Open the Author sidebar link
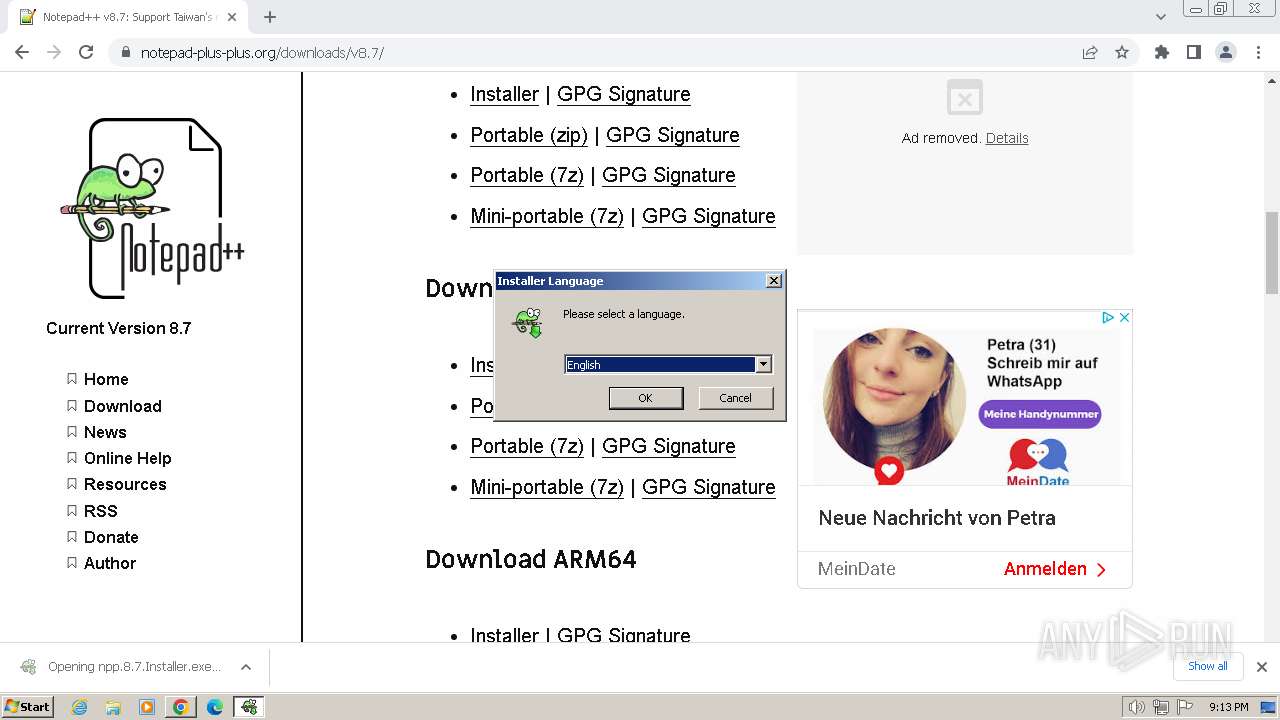 (110, 563)
